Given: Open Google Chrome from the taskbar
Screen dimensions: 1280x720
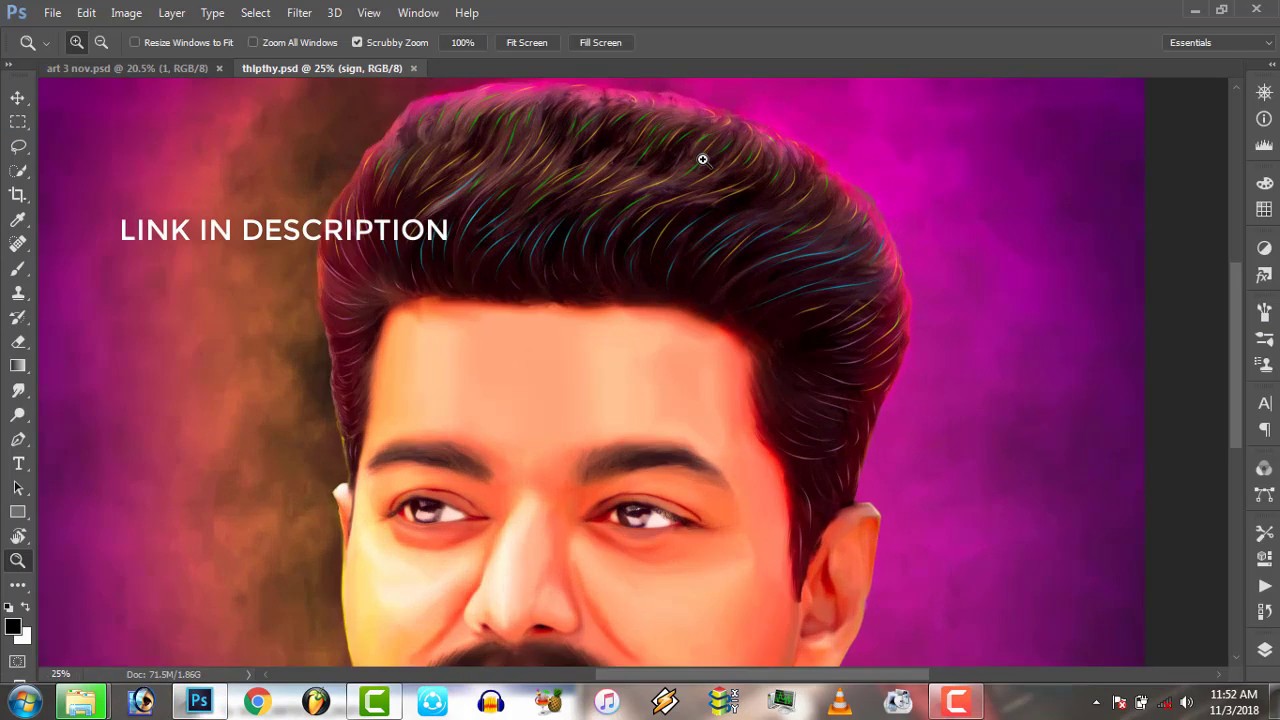Looking at the screenshot, I should click(x=257, y=702).
